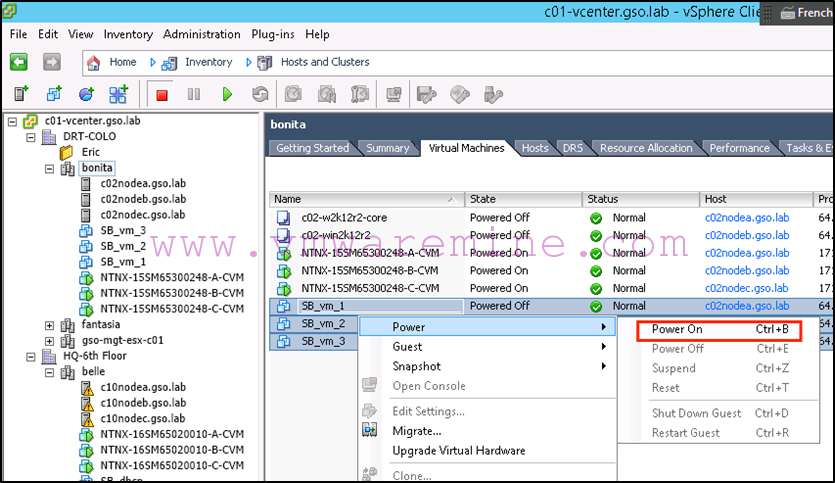Click the Hosts and Clusters breadcrumb icon
Image resolution: width=835 pixels, height=483 pixels.
tap(265, 63)
